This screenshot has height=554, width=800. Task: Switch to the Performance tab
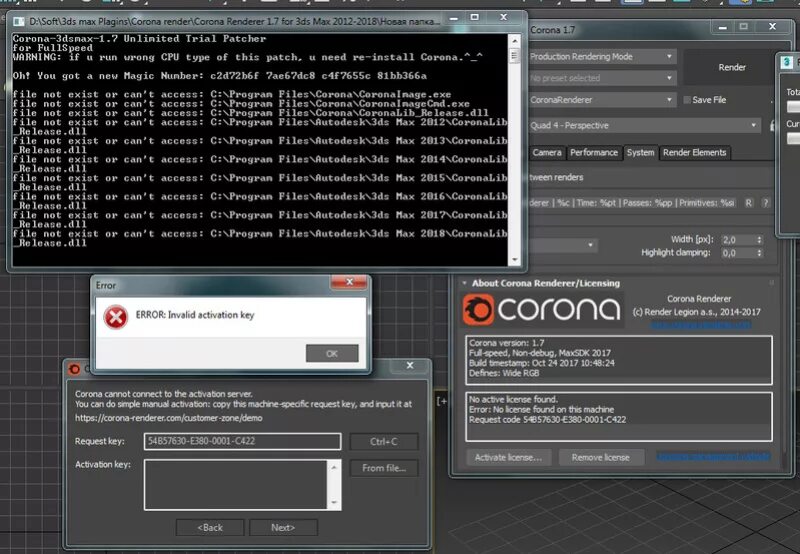(594, 153)
